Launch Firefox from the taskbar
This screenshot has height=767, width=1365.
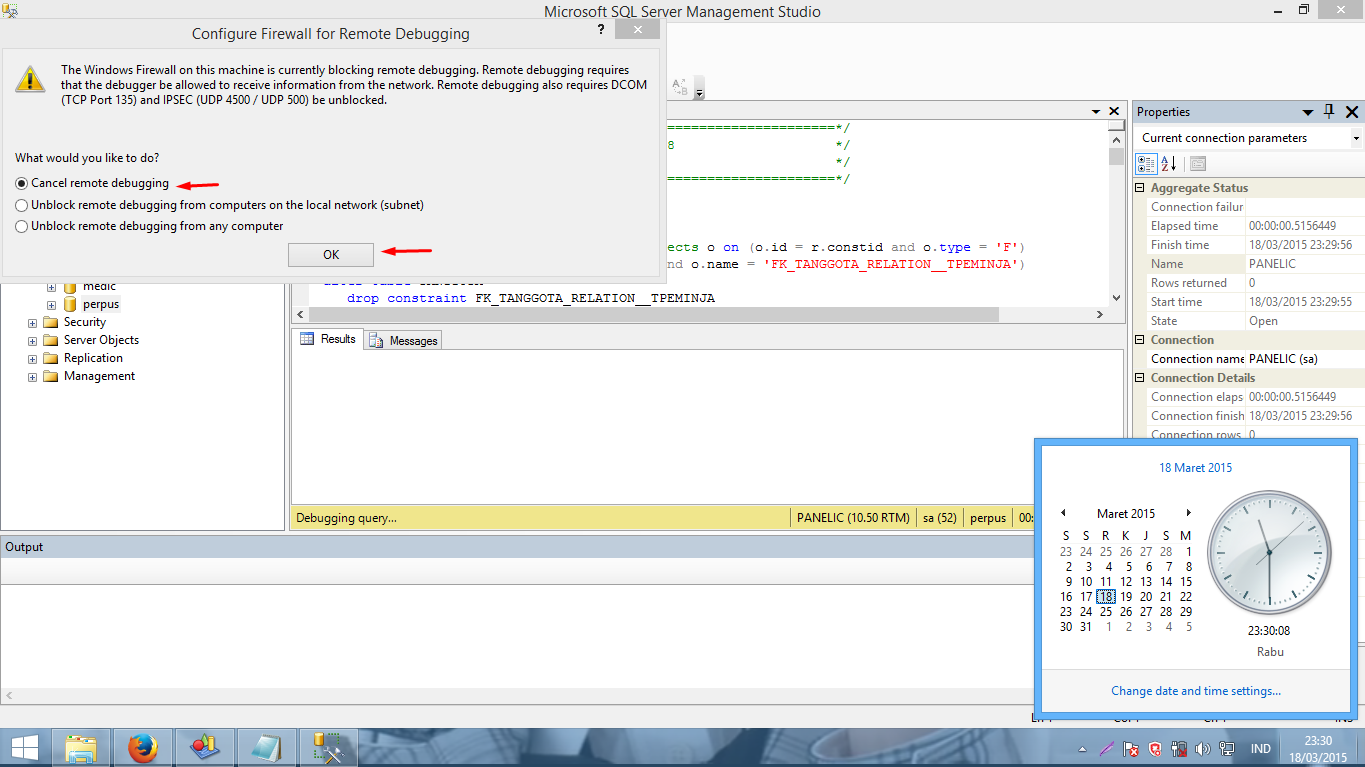click(x=142, y=747)
